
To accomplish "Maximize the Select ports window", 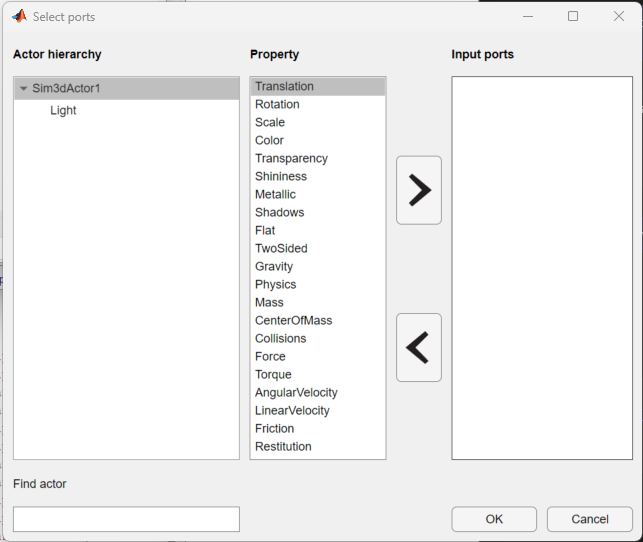I will [x=573, y=16].
